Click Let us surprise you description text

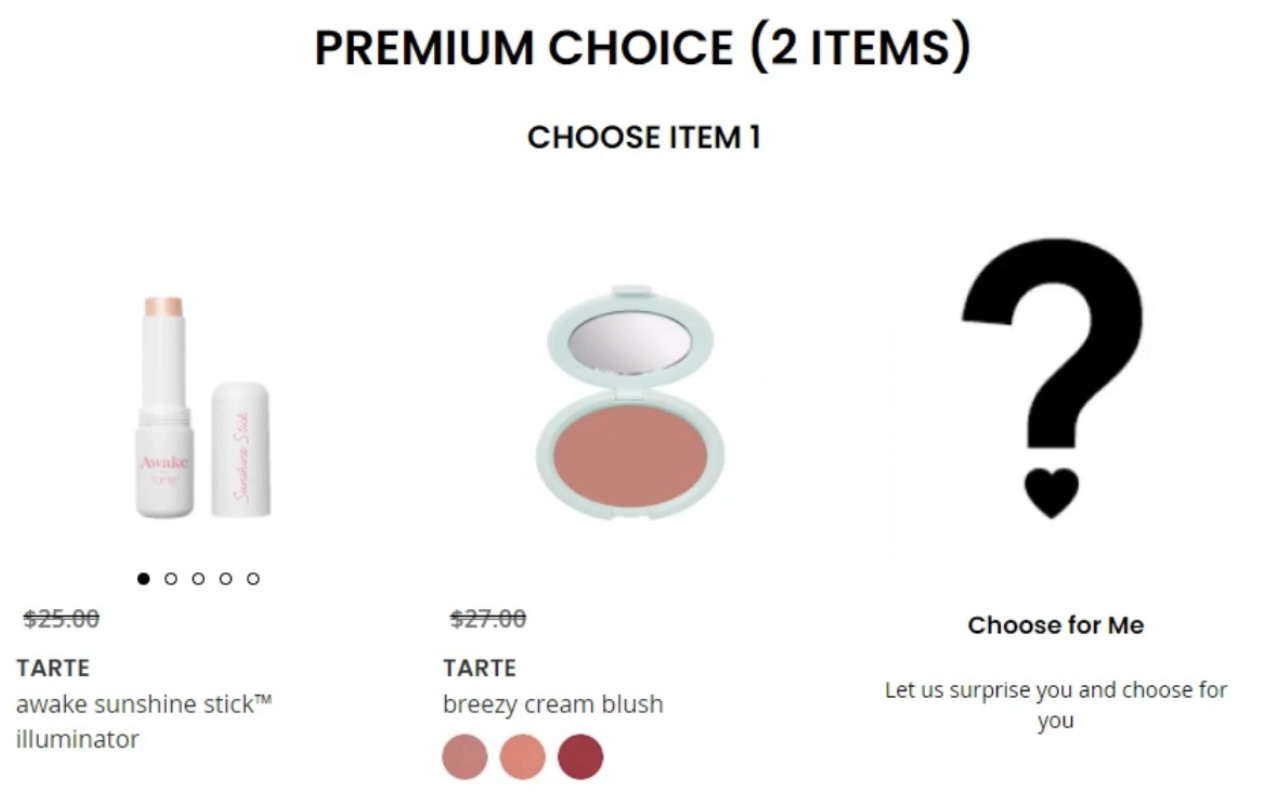click(x=1056, y=705)
